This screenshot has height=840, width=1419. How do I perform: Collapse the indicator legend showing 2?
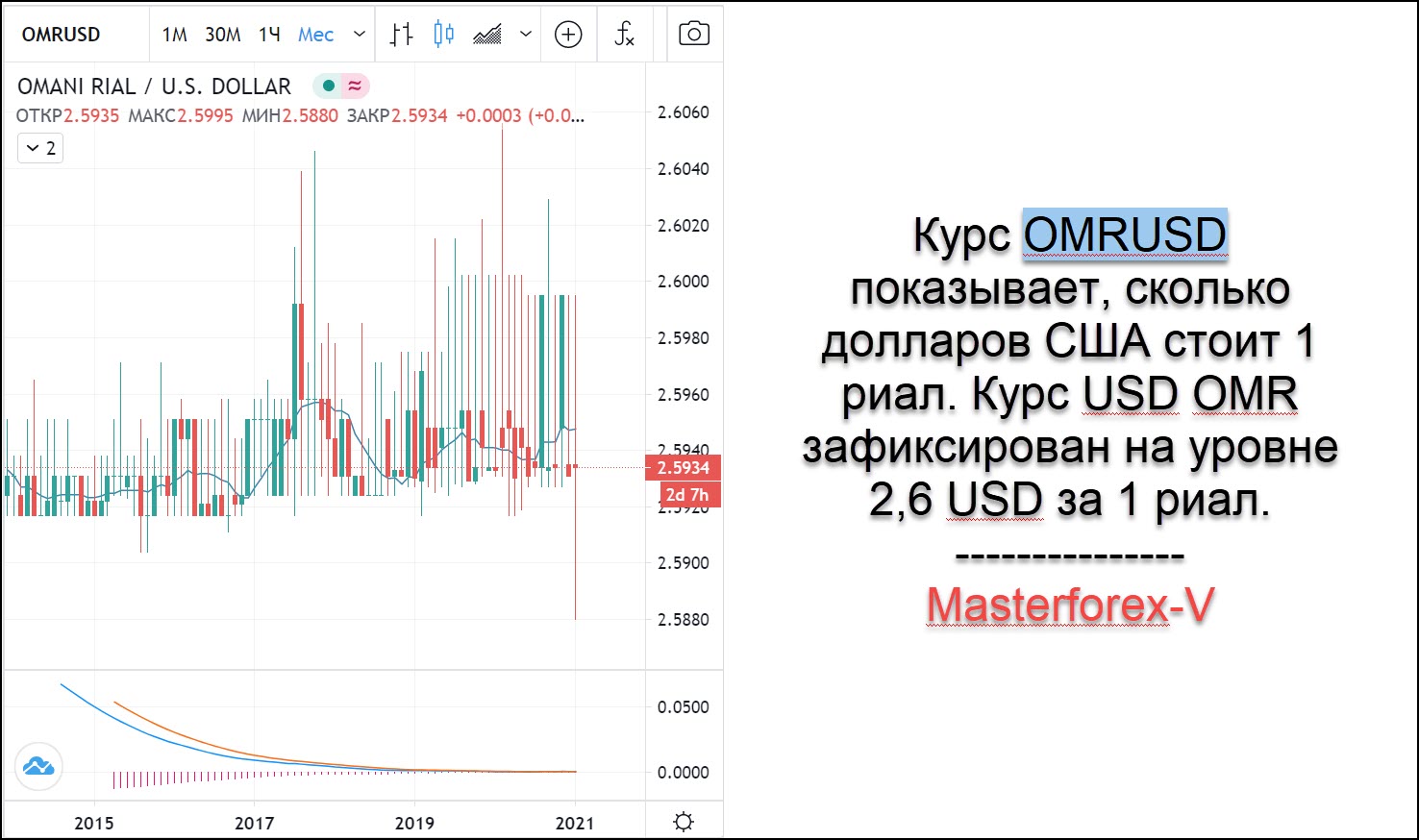40,148
